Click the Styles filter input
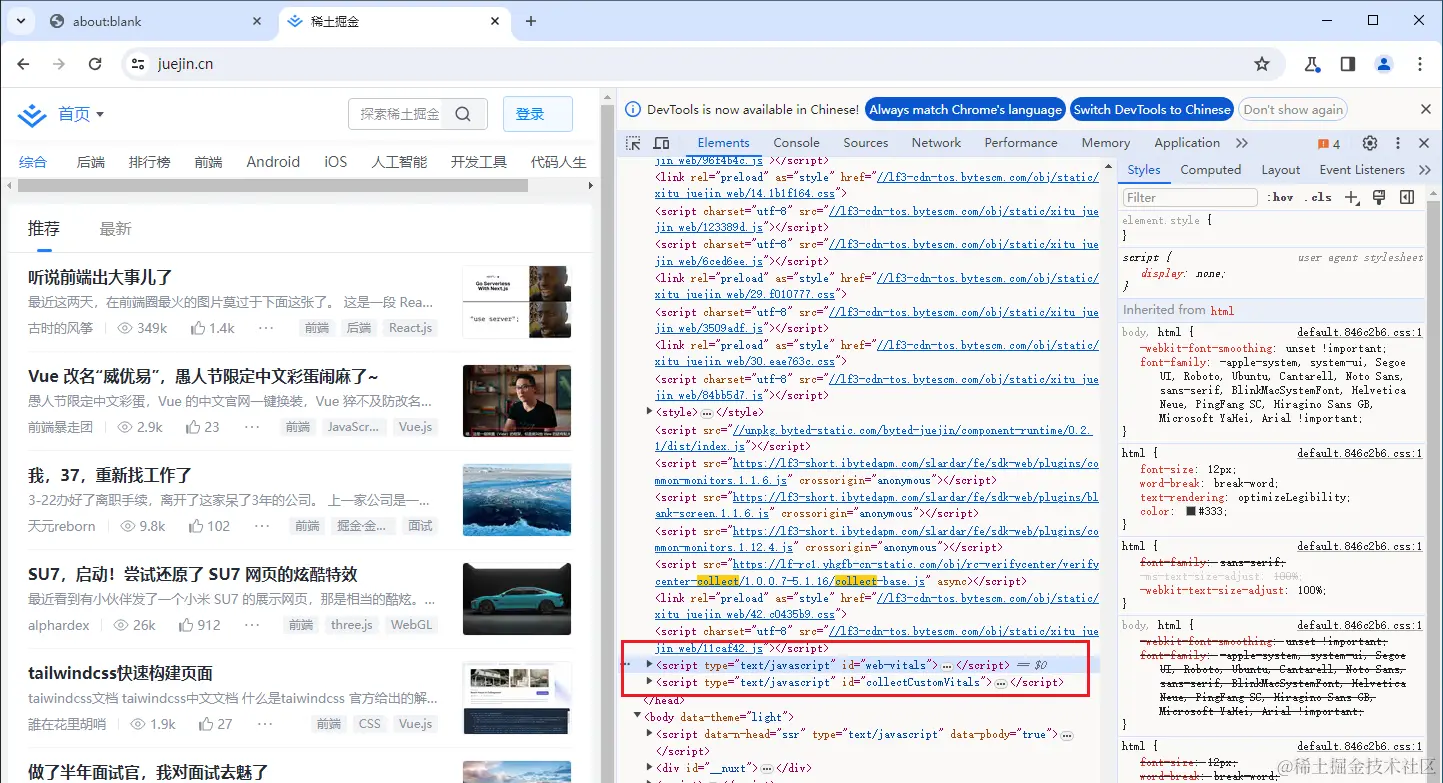Image resolution: width=1443 pixels, height=783 pixels. pyautogui.click(x=1189, y=197)
